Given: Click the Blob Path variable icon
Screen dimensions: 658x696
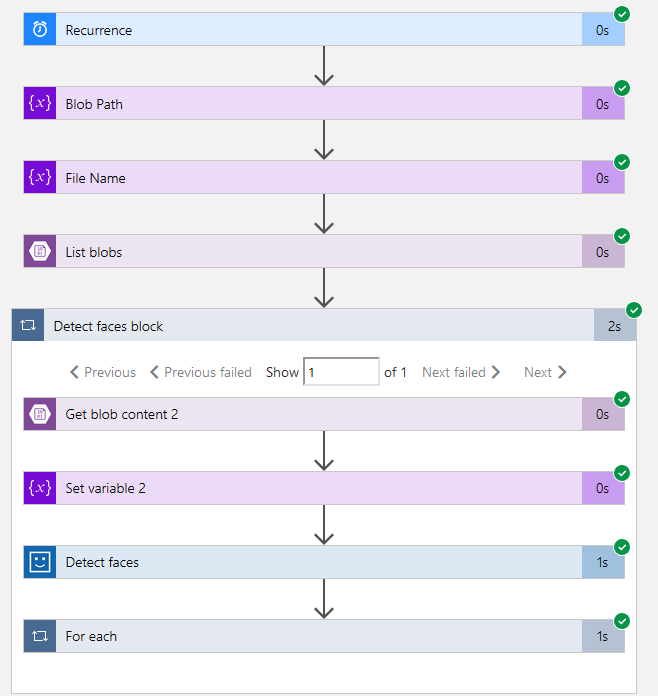Looking at the screenshot, I should (x=40, y=104).
